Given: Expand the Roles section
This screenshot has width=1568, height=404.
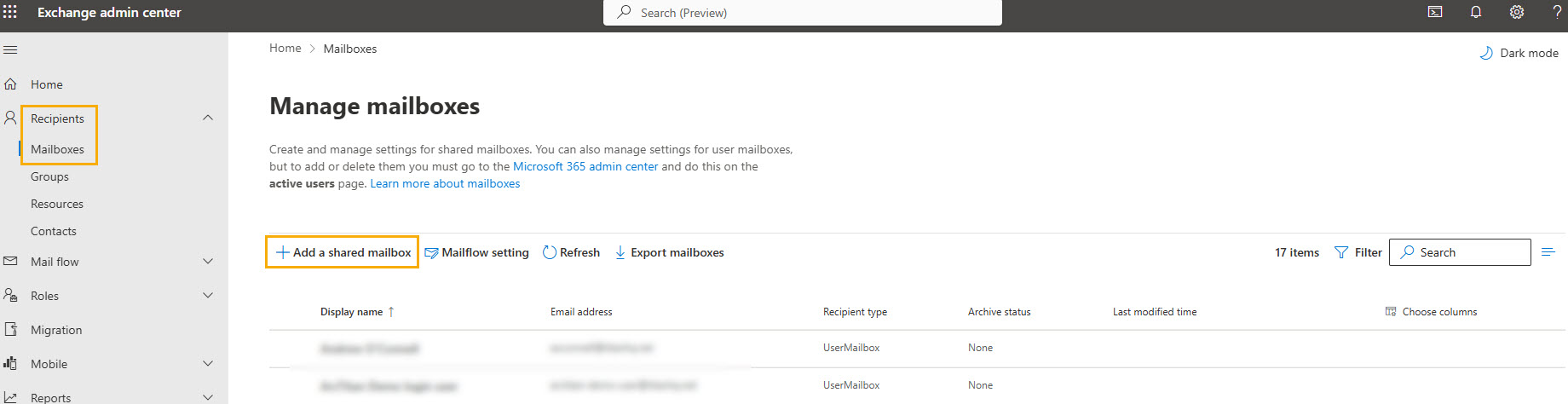Looking at the screenshot, I should tap(208, 296).
